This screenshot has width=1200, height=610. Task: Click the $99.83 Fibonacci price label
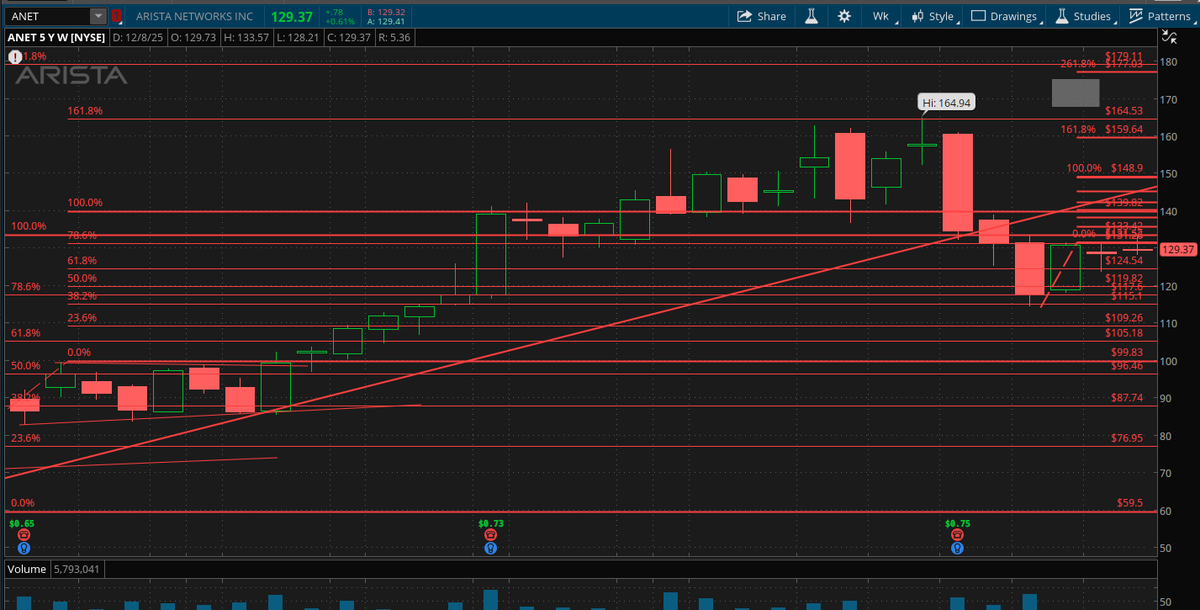pos(1127,352)
